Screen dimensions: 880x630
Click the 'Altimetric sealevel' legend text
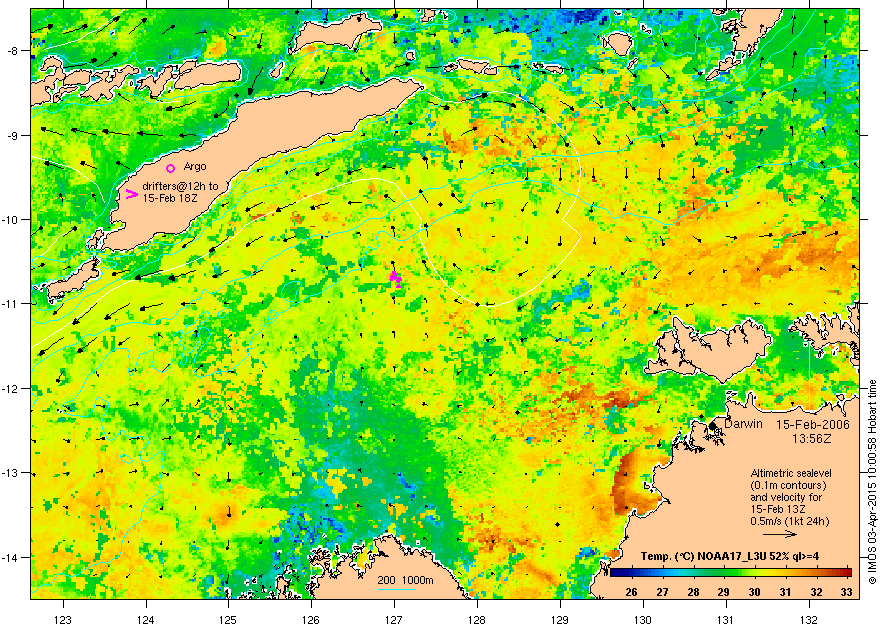(791, 473)
